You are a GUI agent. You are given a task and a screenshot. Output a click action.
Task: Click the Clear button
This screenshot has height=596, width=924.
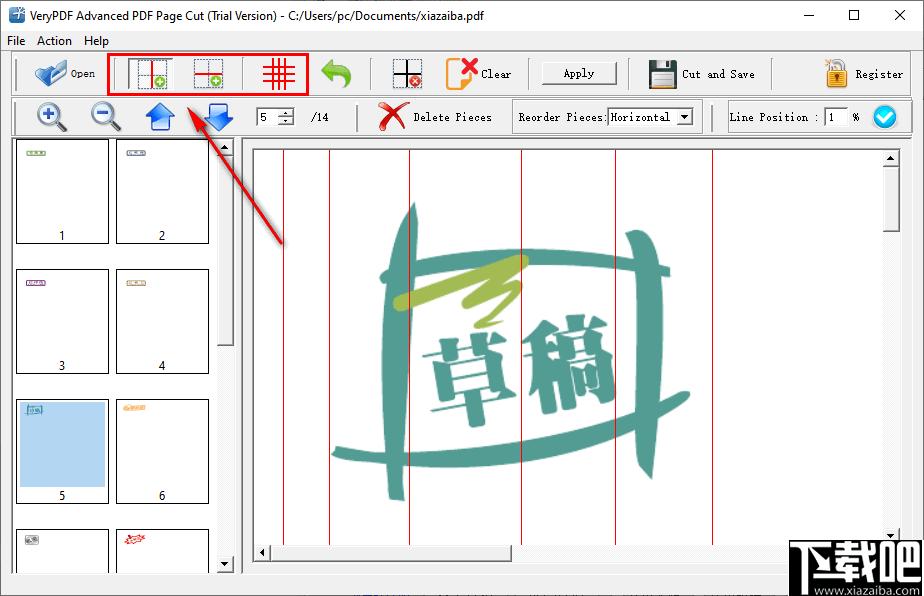478,74
